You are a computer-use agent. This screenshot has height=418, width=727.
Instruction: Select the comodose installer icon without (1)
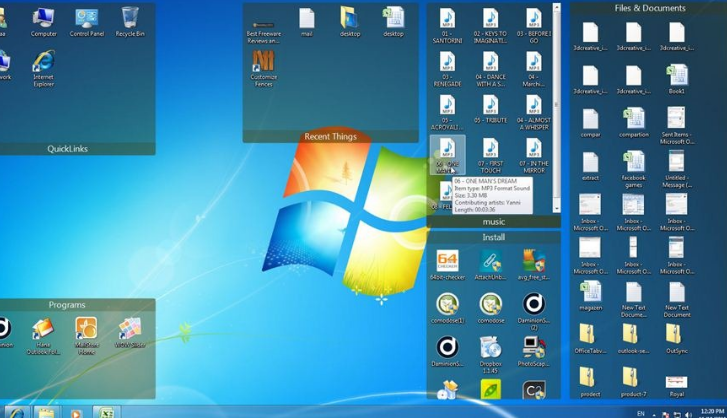pos(491,308)
